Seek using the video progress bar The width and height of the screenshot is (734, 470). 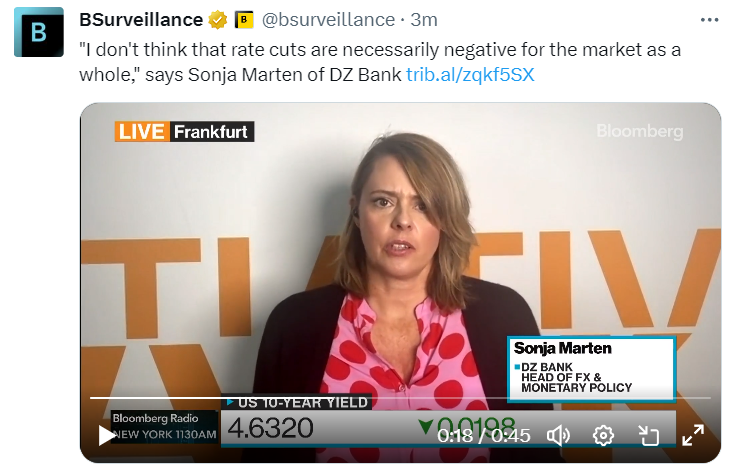tap(400, 398)
